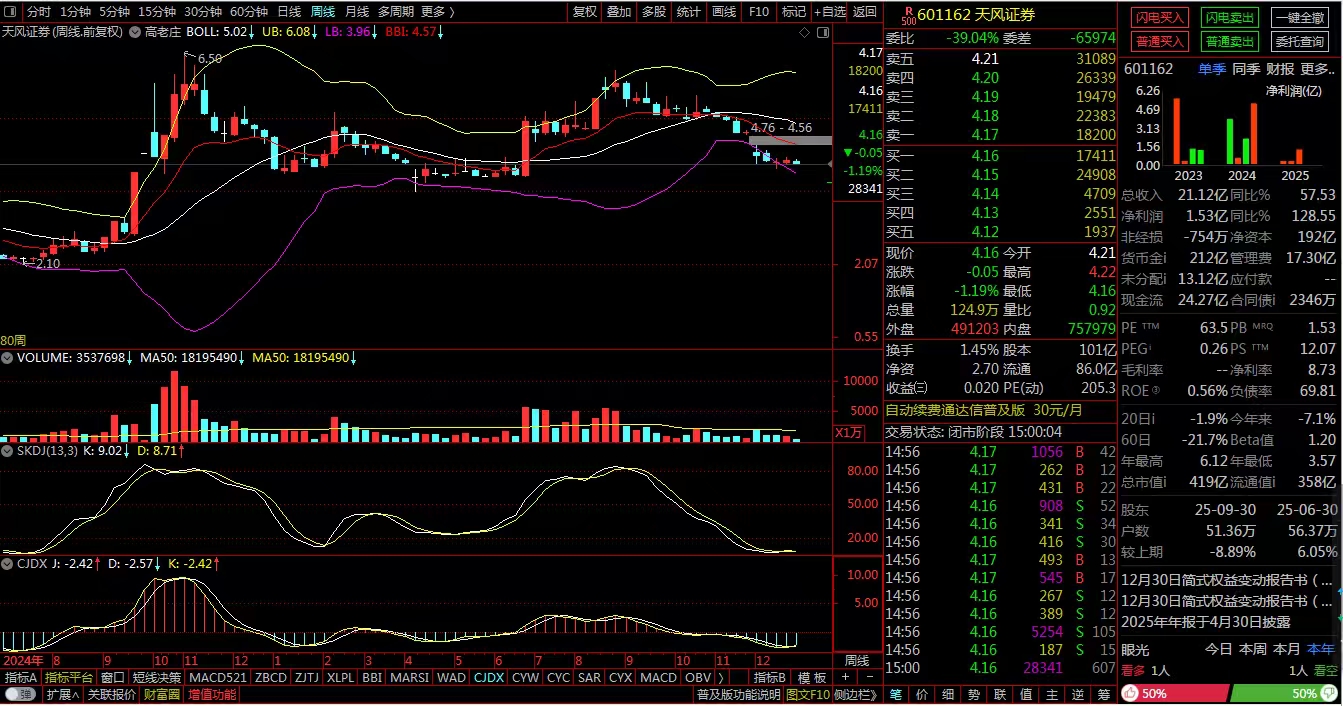Select the 60分钟 period

point(249,12)
